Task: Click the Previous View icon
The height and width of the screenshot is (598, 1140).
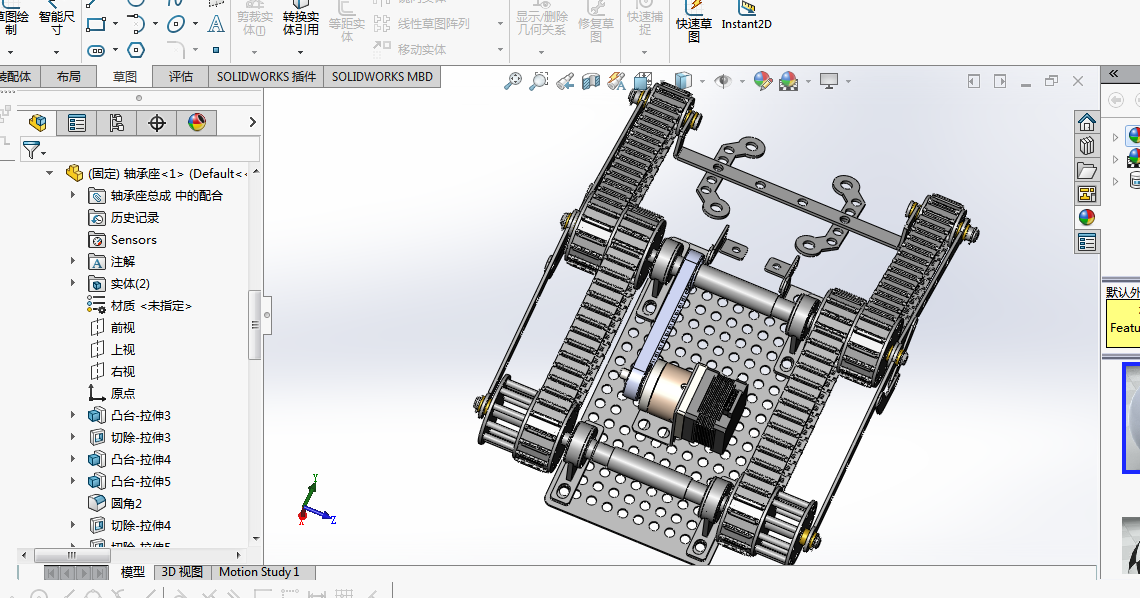Action: click(x=565, y=81)
